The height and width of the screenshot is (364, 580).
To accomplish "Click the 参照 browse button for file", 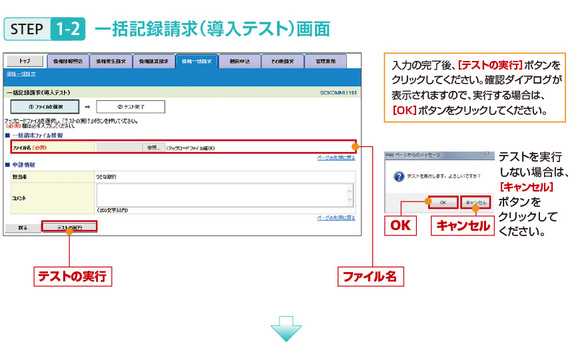I will tap(153, 147).
